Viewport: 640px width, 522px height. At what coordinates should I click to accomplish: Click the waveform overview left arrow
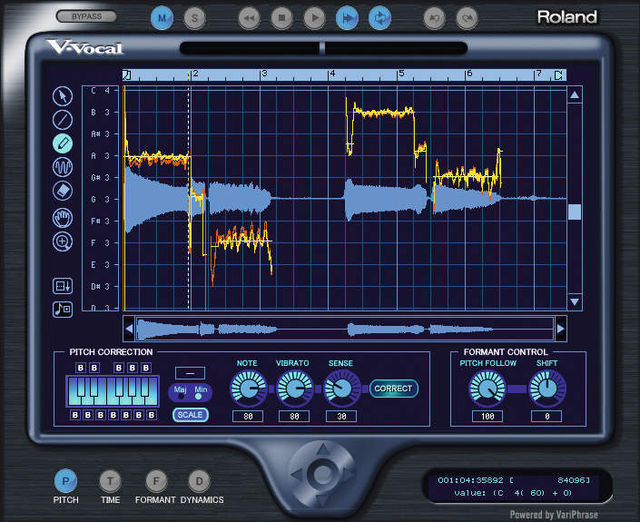[x=129, y=329]
